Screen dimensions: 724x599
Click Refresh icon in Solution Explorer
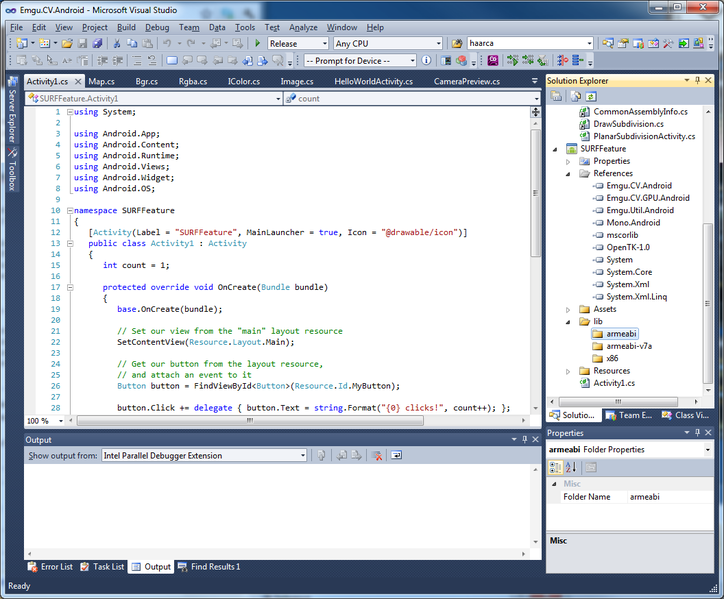(x=591, y=96)
